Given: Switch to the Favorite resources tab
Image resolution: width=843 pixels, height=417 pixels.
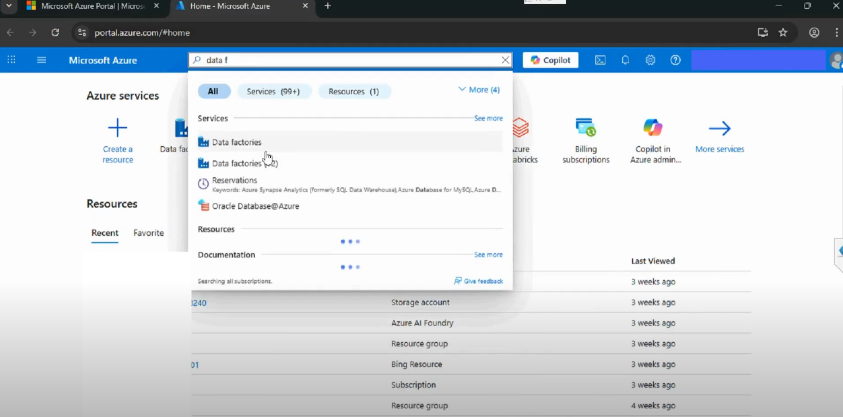Looking at the screenshot, I should click(148, 233).
